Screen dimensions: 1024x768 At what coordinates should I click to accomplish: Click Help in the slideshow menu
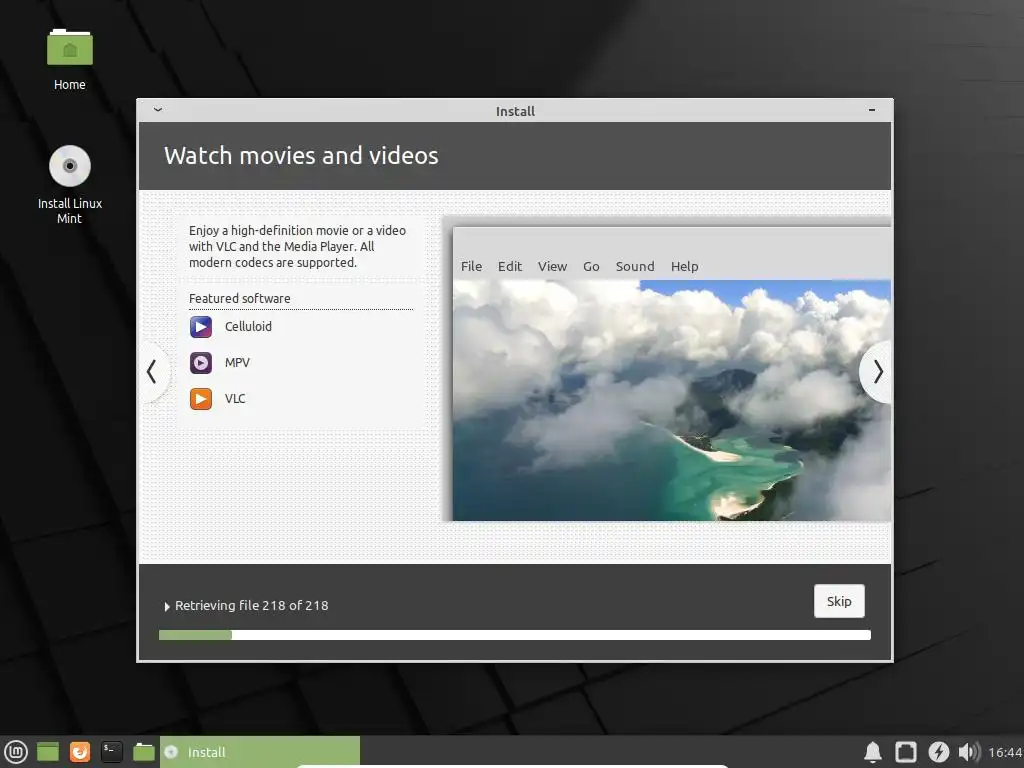(684, 266)
